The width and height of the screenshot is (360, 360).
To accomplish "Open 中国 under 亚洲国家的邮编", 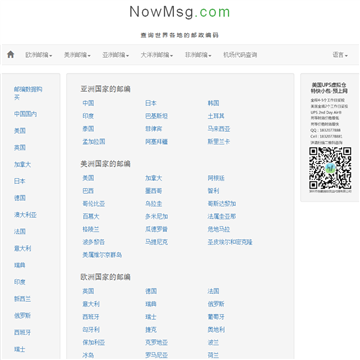I will pyautogui.click(x=88, y=103).
